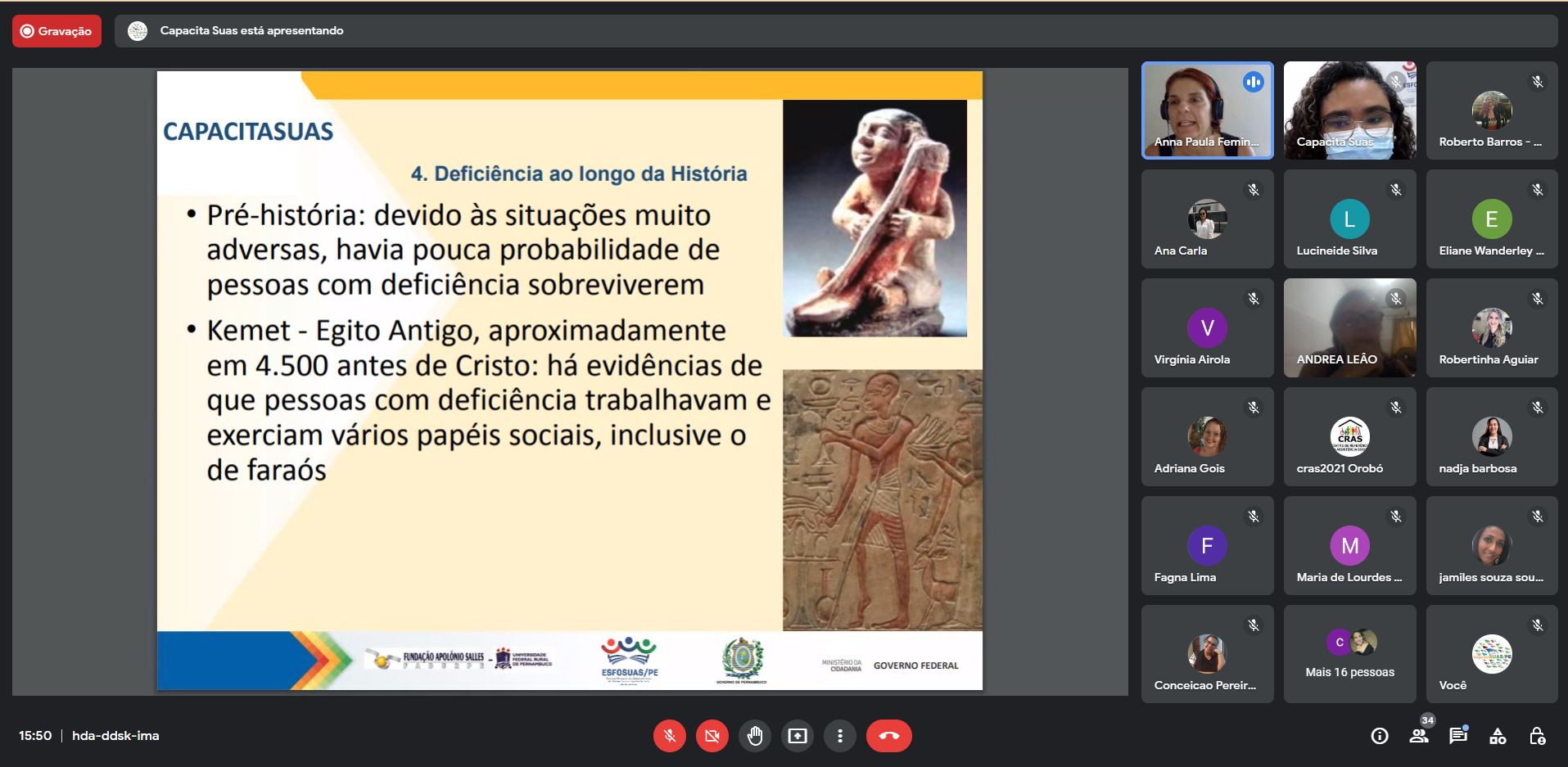Screen dimensions: 1568x767
Task: Open host controls lock icon
Action: tap(1537, 736)
